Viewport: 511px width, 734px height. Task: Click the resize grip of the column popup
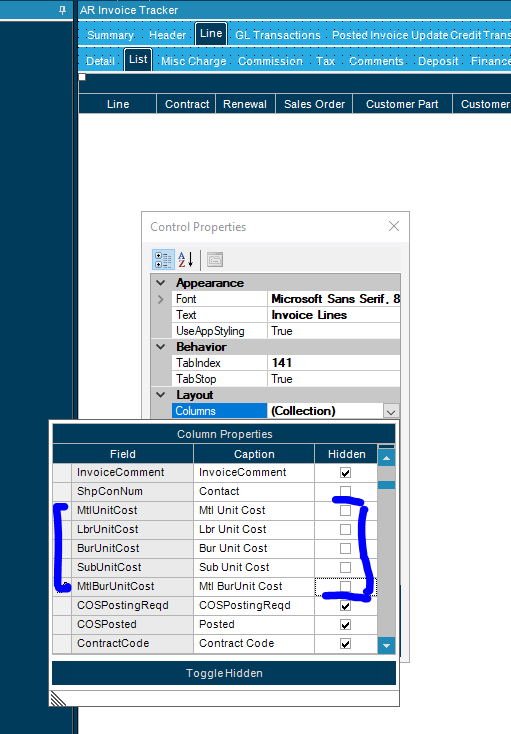point(58,698)
